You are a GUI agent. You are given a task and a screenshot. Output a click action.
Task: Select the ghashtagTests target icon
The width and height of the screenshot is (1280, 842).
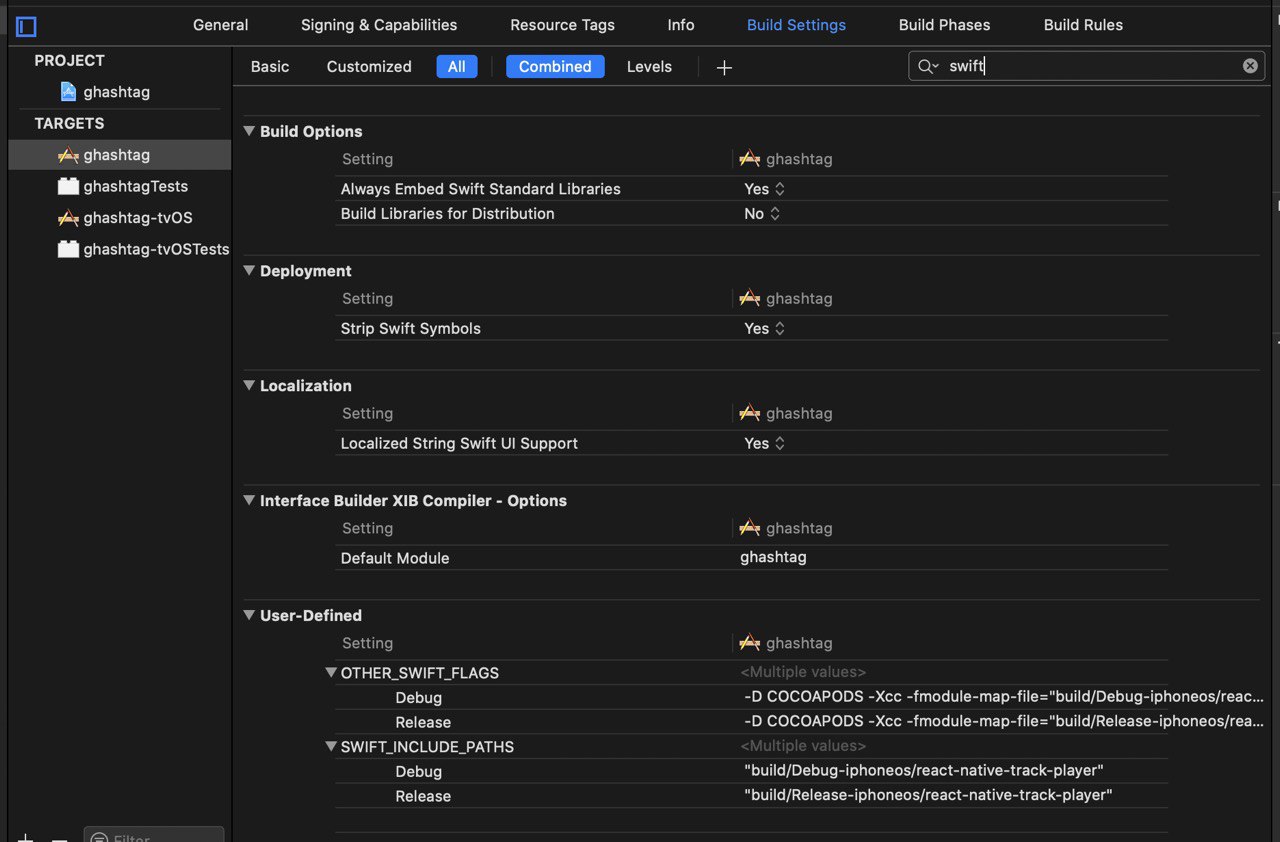[x=68, y=186]
